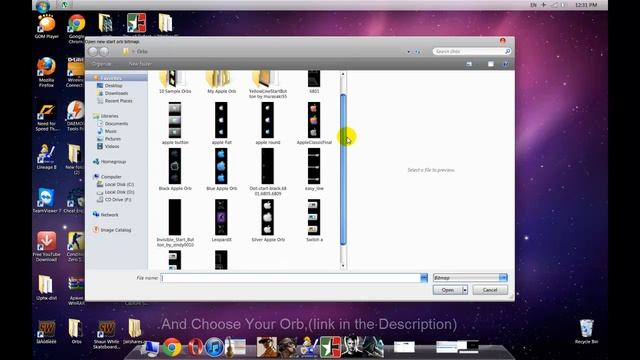The height and width of the screenshot is (360, 640).
Task: Click the file list vertical scrollbar
Action: [343, 169]
